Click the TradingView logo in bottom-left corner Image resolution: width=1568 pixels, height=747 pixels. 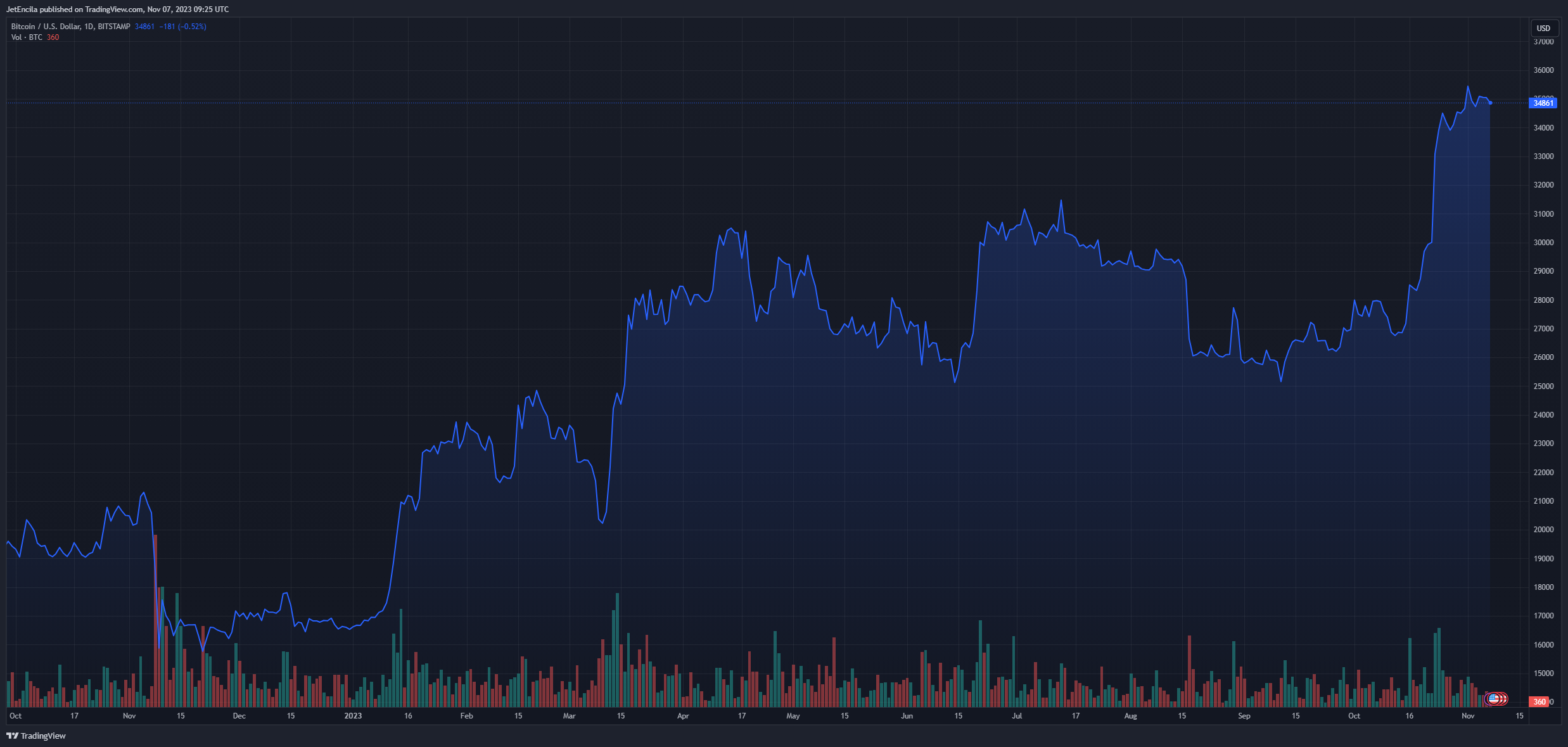click(x=36, y=736)
